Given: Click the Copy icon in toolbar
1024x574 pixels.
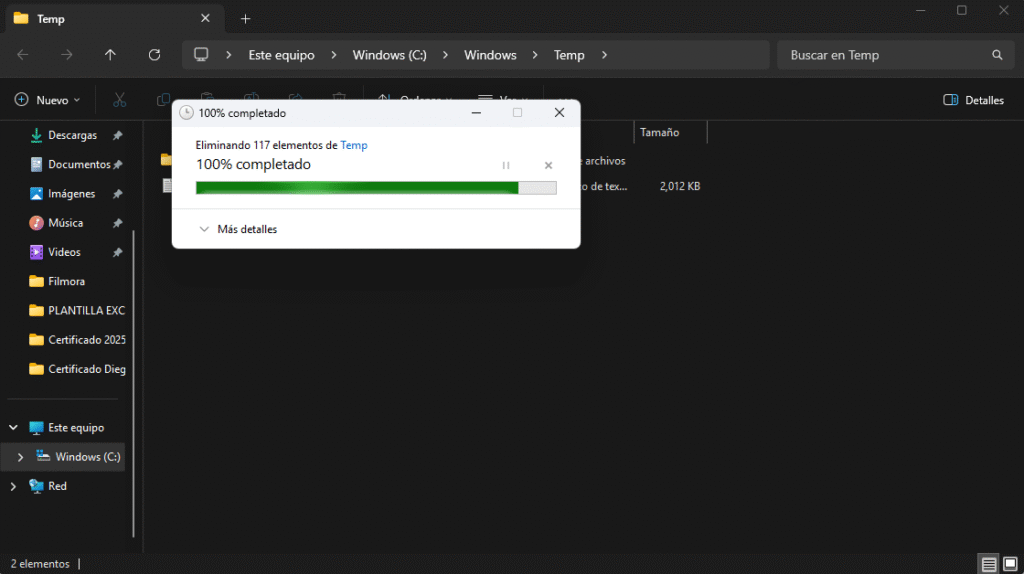Looking at the screenshot, I should (x=163, y=100).
